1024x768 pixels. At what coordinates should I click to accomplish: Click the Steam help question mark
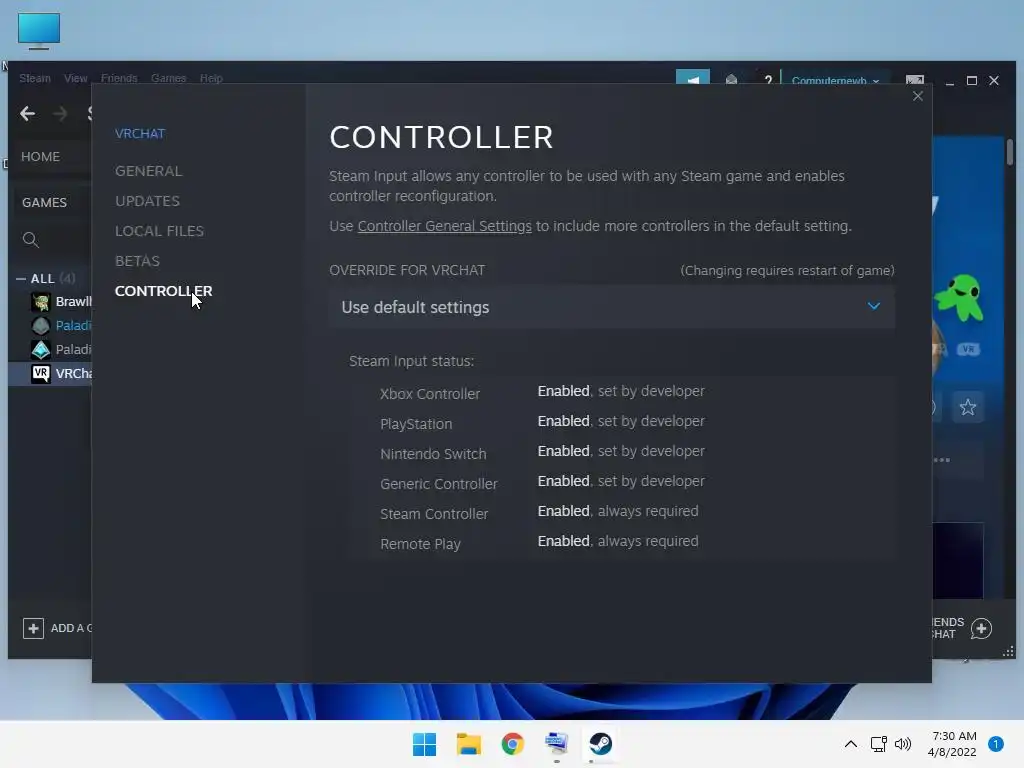coord(768,79)
